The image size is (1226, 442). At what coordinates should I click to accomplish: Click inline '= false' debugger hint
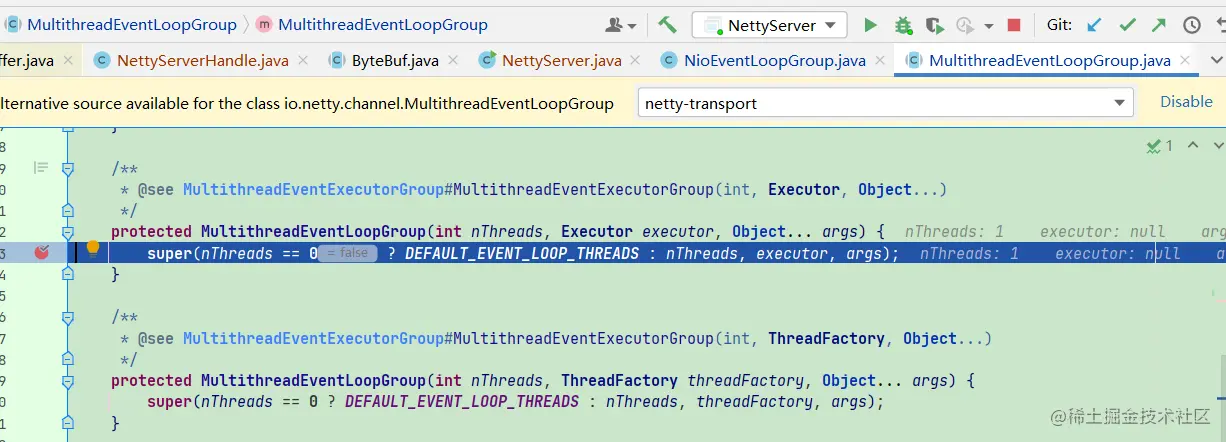pos(347,254)
